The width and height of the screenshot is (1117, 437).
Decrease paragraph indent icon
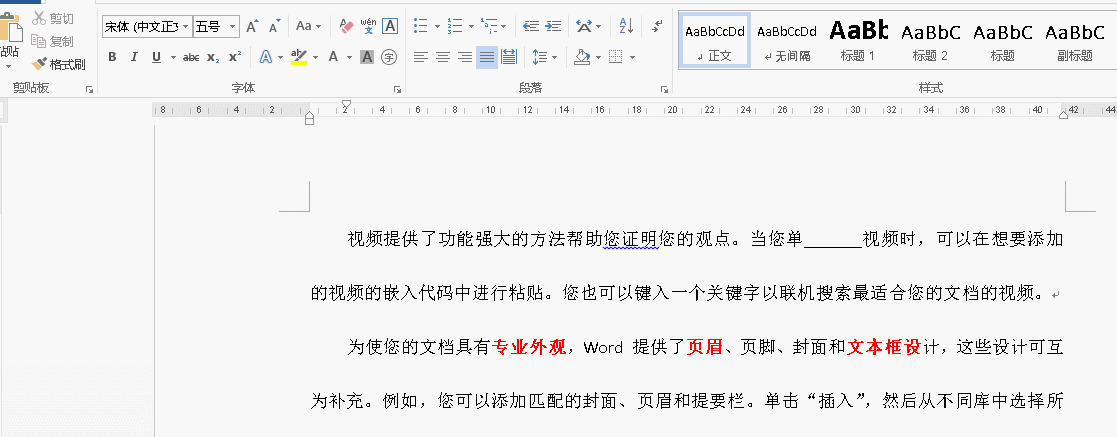[531, 26]
